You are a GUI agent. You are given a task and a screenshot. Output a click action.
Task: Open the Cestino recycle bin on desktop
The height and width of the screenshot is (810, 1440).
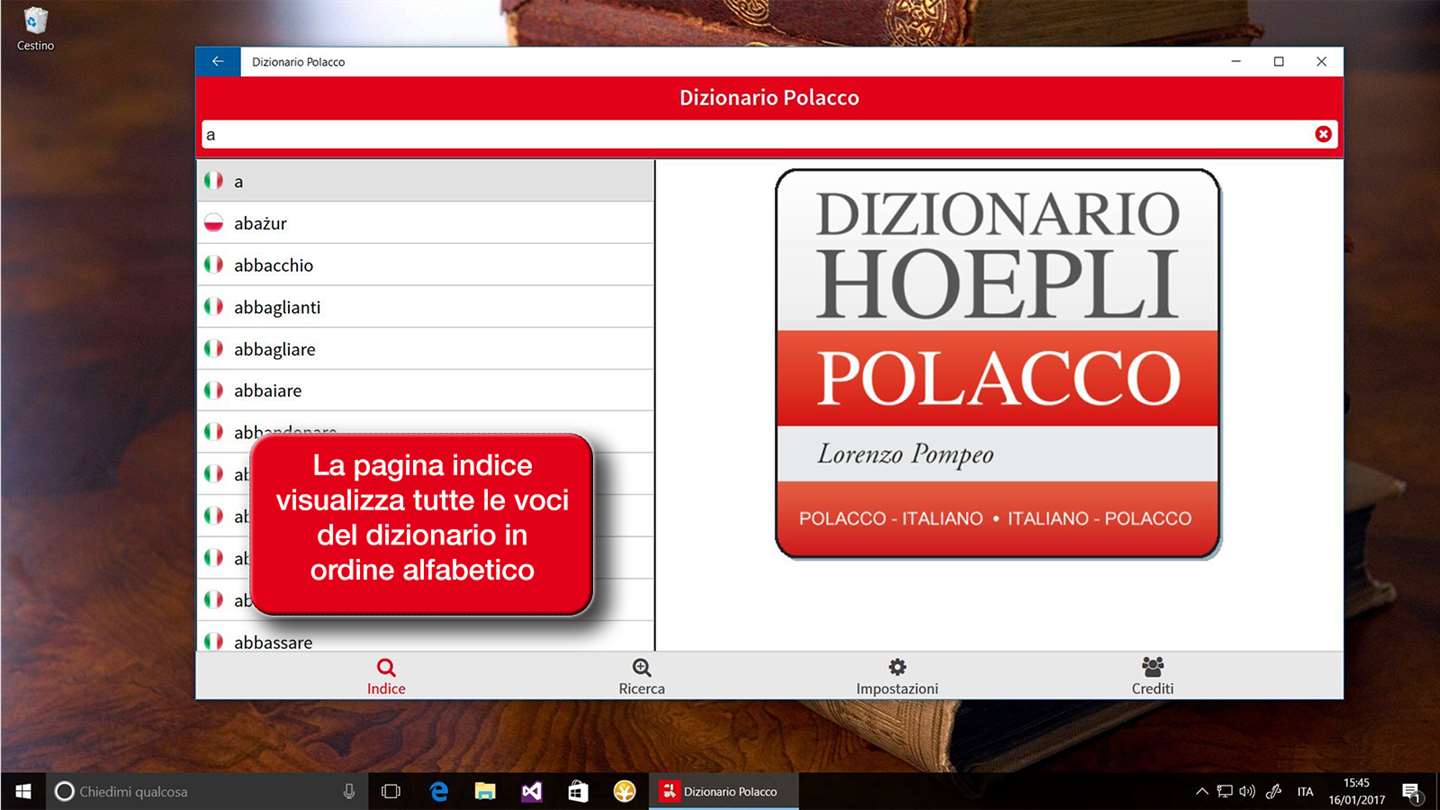(35, 29)
